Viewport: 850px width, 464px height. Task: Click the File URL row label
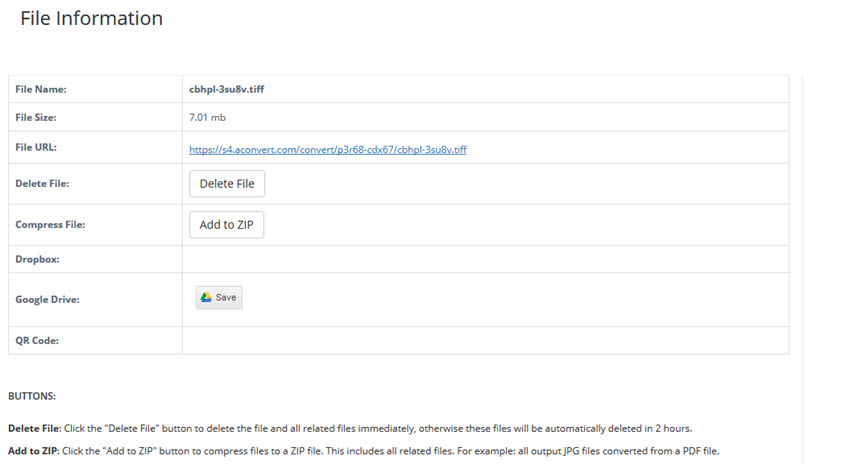coord(36,147)
